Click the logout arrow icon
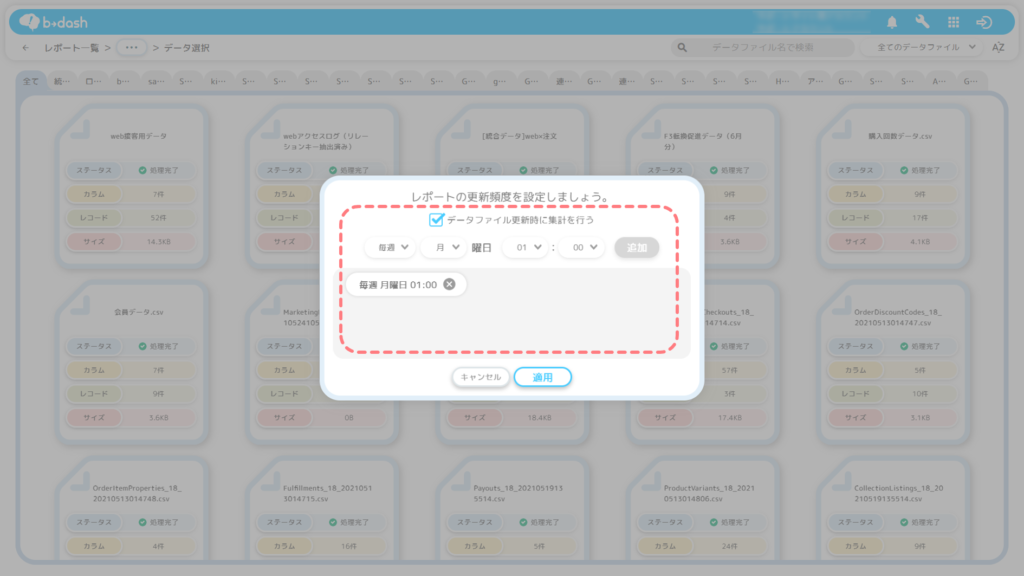This screenshot has width=1024, height=576. pyautogui.click(x=984, y=22)
